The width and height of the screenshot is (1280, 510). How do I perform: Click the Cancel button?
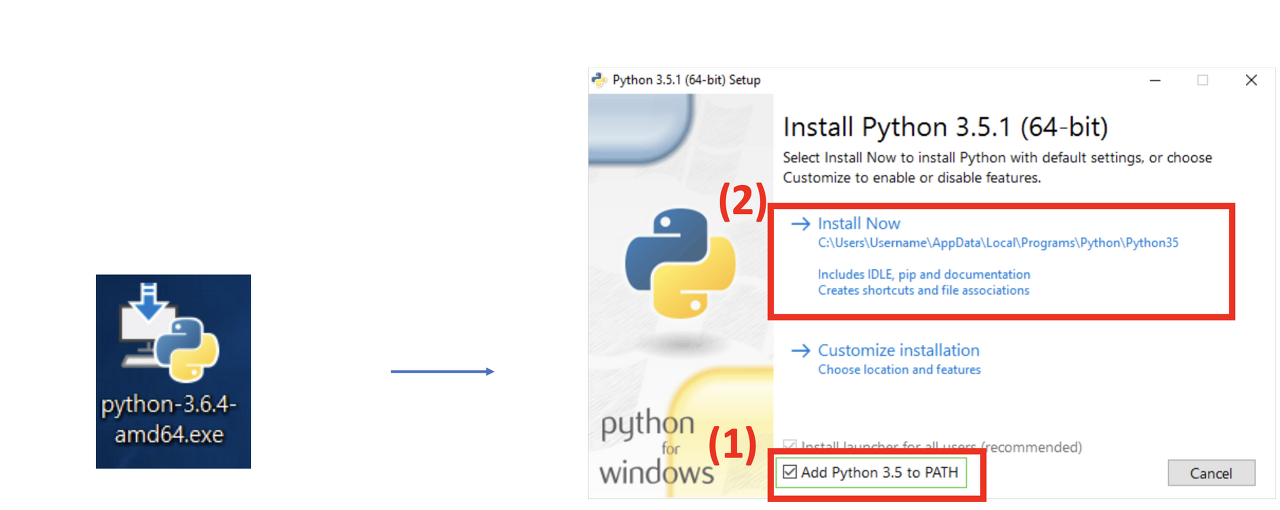pos(1211,473)
